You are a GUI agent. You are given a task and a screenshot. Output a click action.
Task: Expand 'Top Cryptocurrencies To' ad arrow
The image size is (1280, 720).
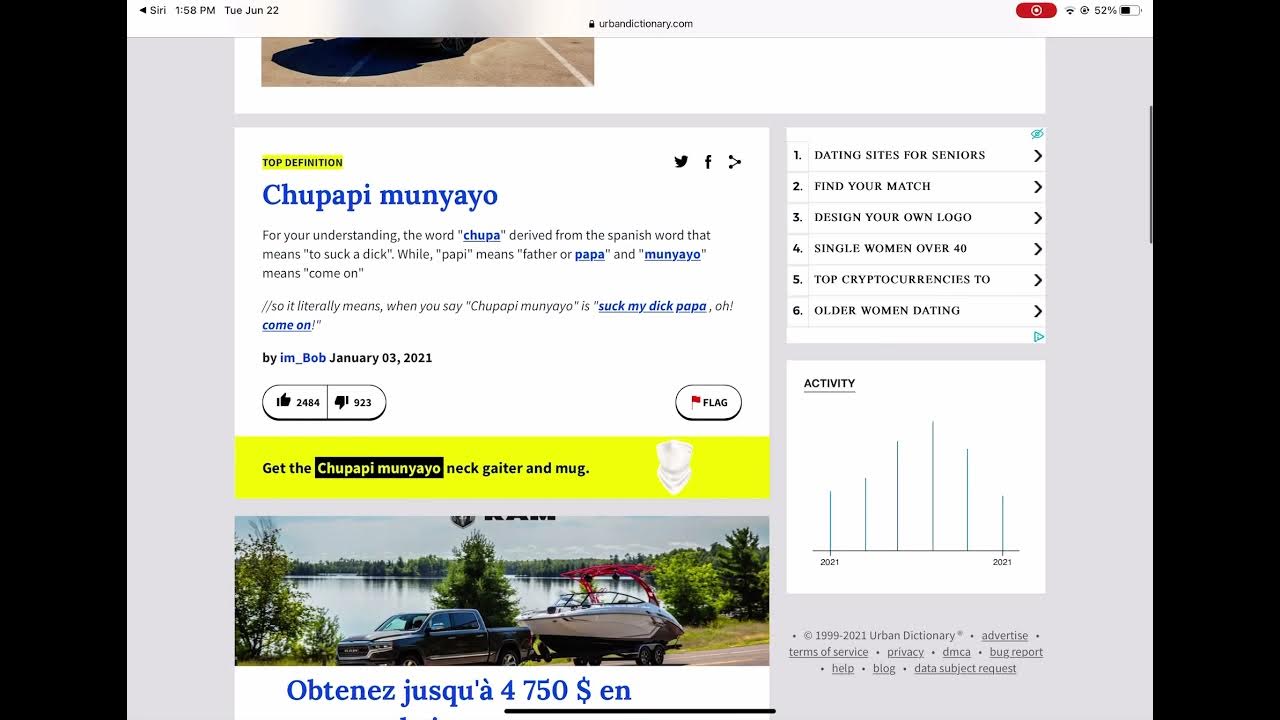click(1037, 280)
